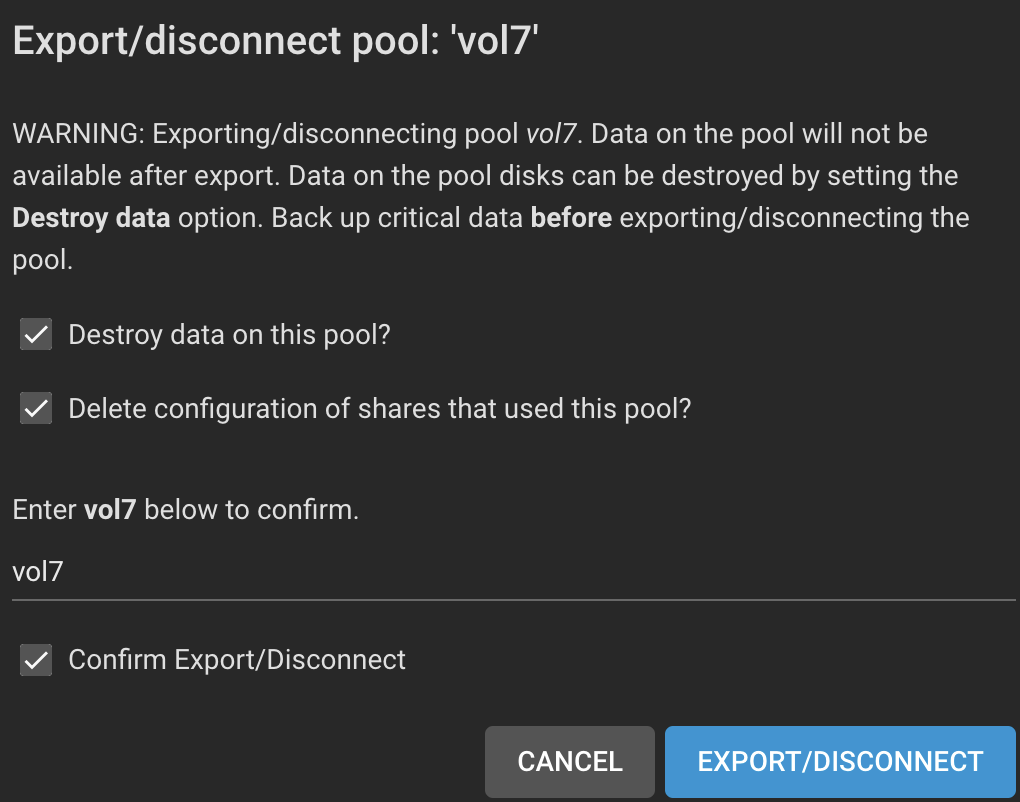Click the italic 'vol7' in warning paragraph
The image size is (1020, 802).
tap(549, 133)
